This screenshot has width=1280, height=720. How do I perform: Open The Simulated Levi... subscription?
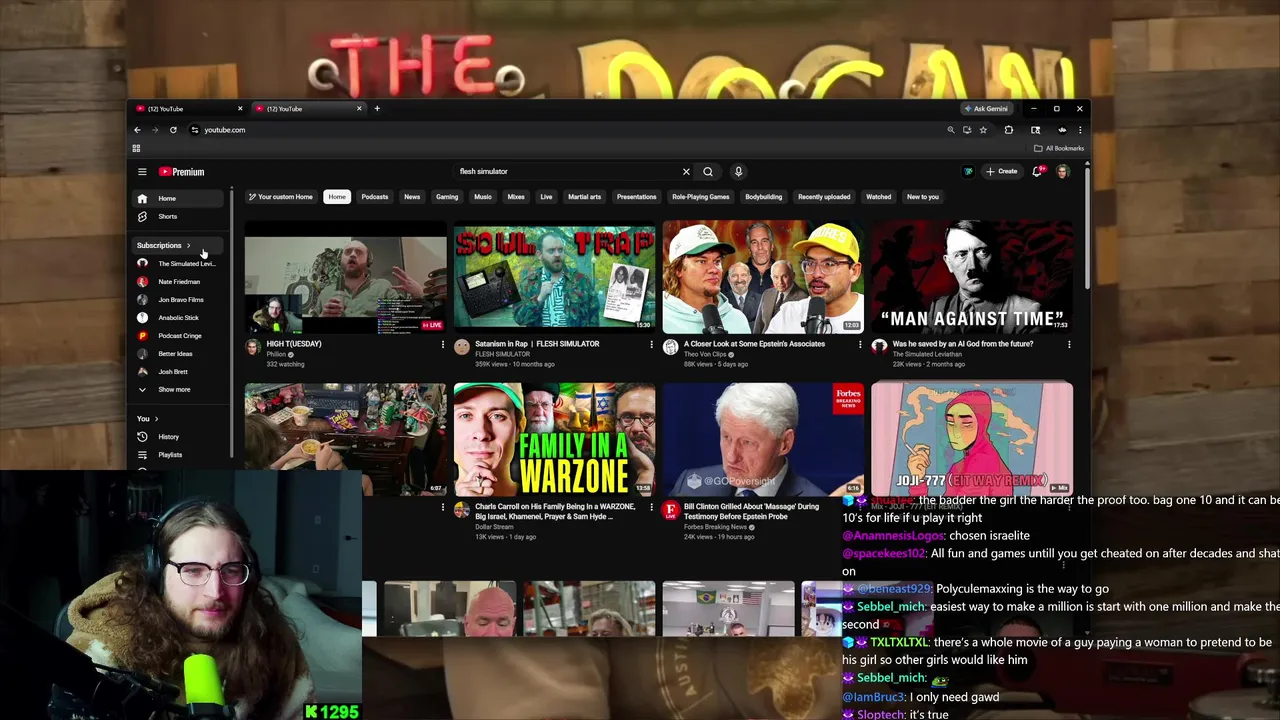[x=178, y=264]
